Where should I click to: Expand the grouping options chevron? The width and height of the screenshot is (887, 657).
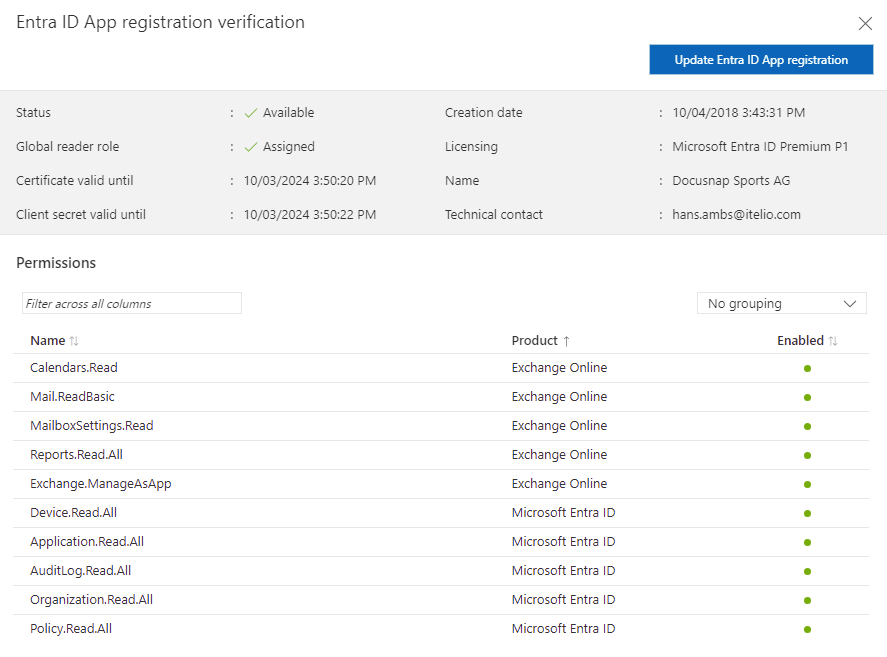[849, 303]
